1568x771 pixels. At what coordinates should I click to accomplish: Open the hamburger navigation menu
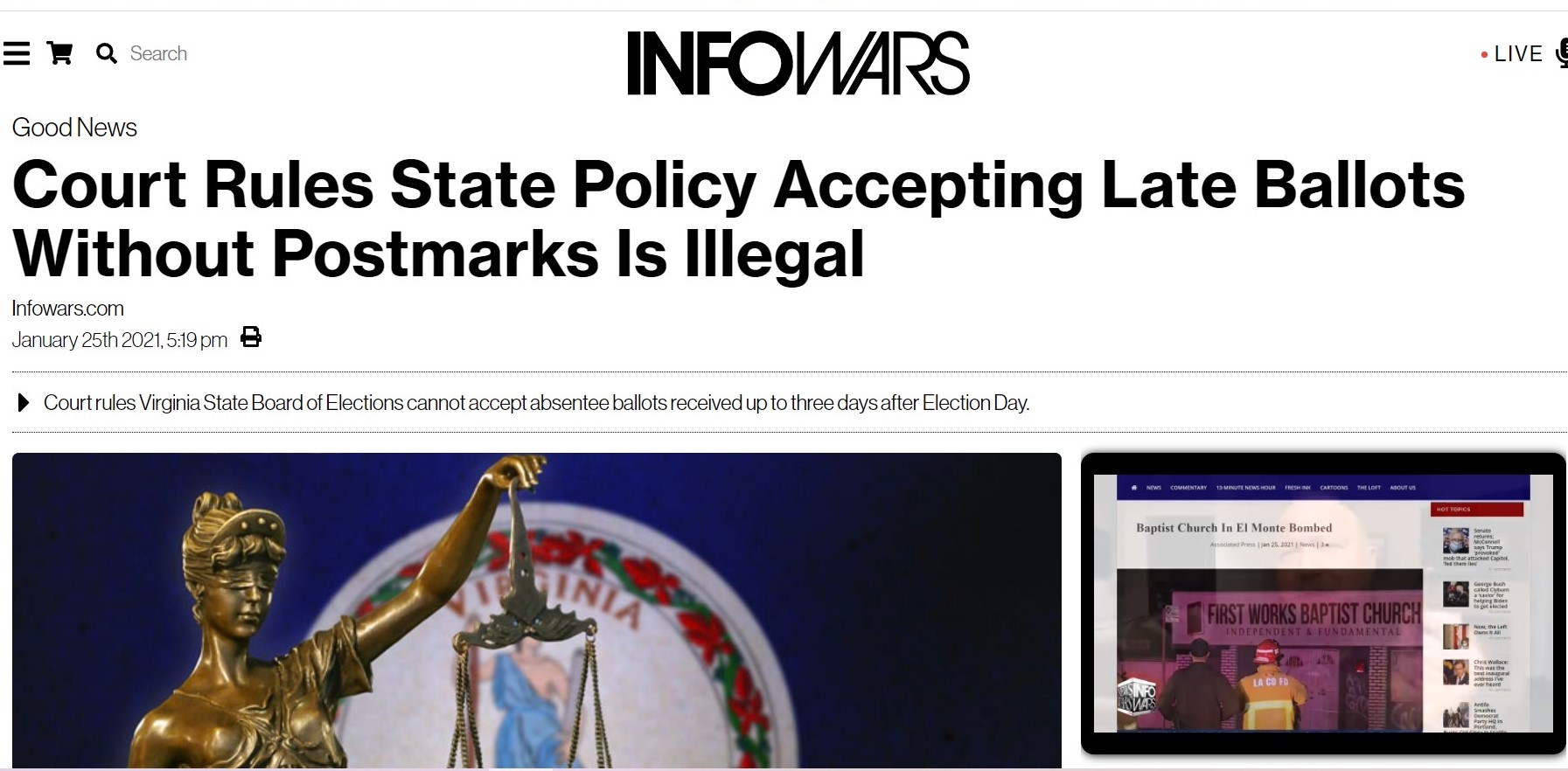click(x=16, y=53)
